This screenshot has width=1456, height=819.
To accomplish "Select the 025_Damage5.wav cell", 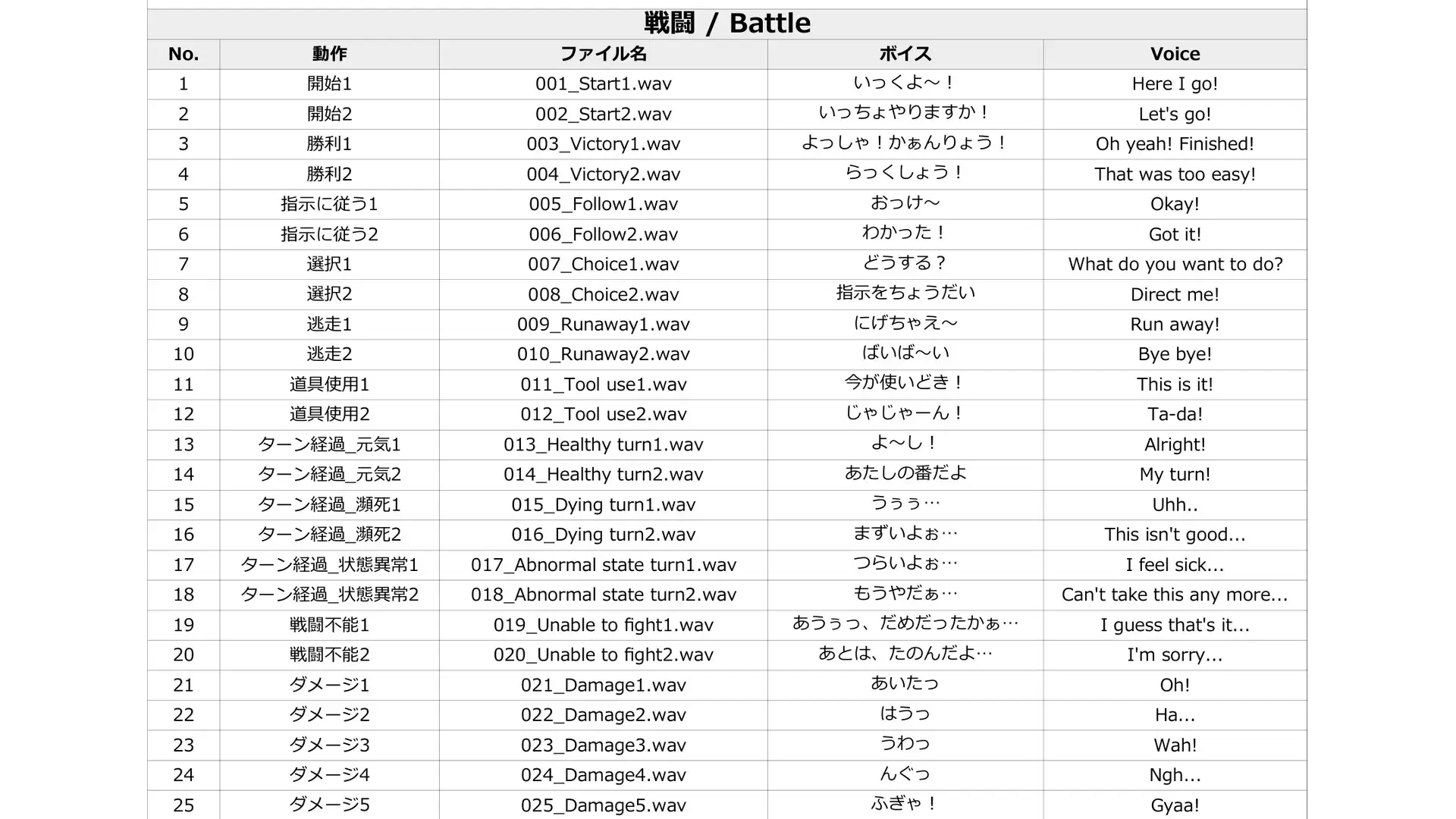I will pyautogui.click(x=603, y=805).
